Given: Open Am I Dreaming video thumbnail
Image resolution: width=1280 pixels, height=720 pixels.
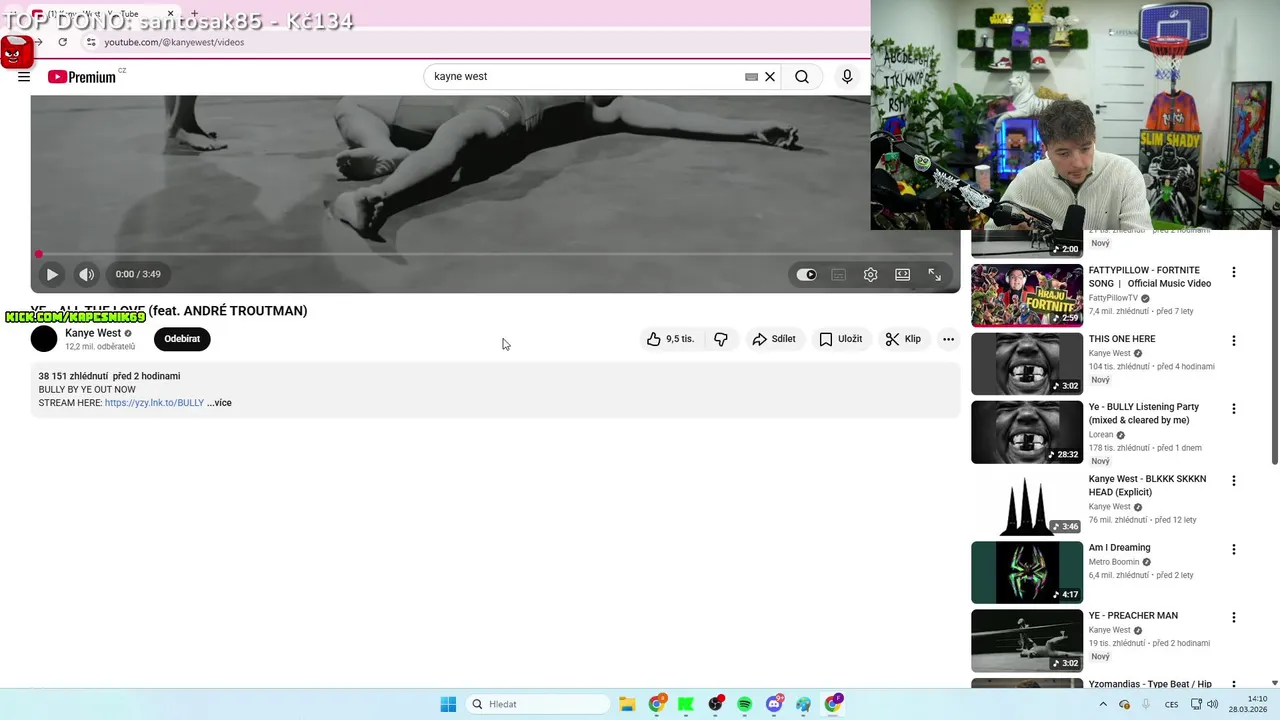Looking at the screenshot, I should (1027, 573).
